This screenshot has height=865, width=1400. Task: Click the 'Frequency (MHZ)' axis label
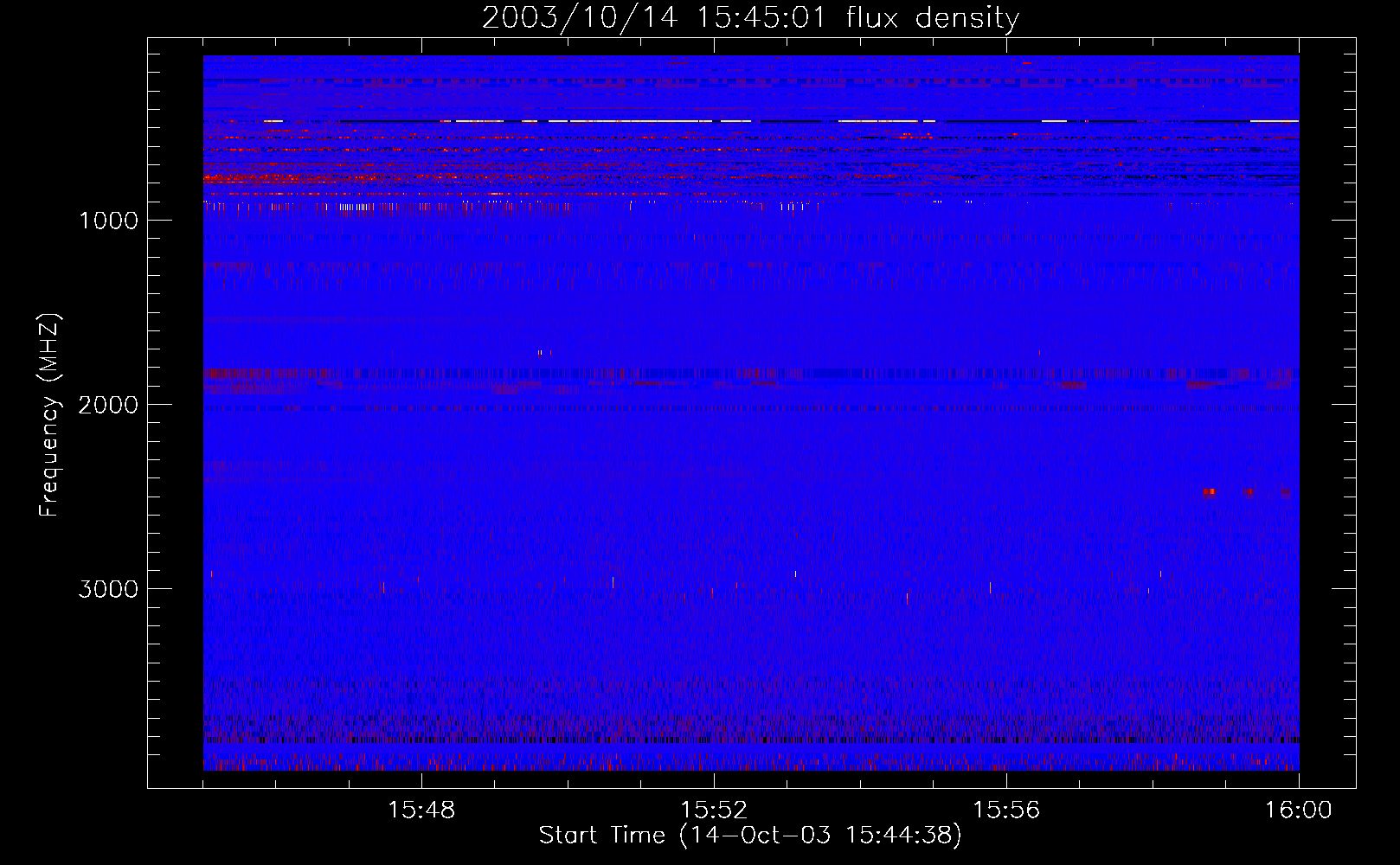48,415
